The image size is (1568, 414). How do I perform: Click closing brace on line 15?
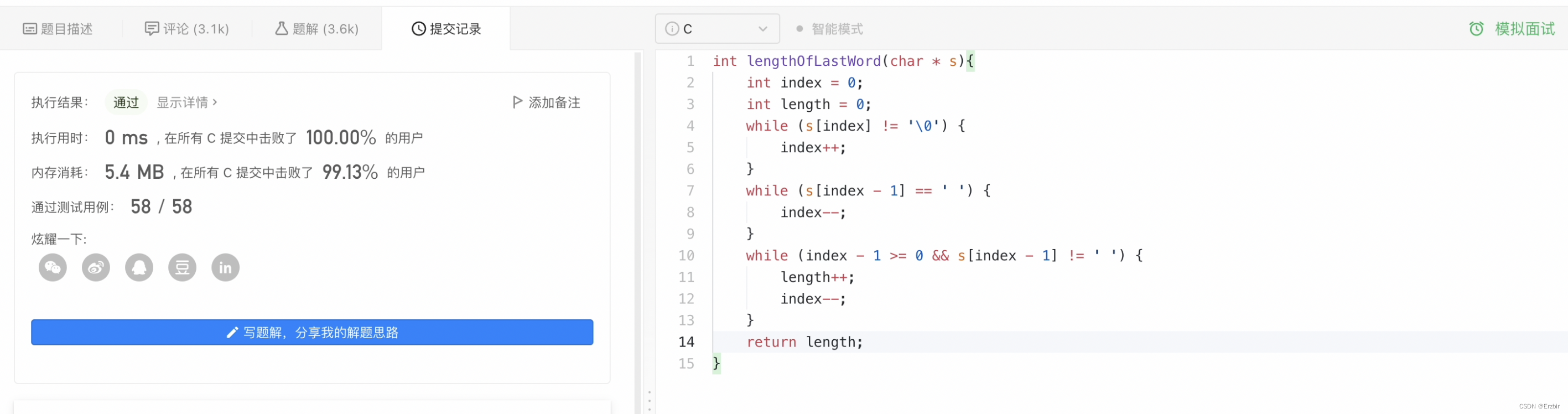point(716,364)
